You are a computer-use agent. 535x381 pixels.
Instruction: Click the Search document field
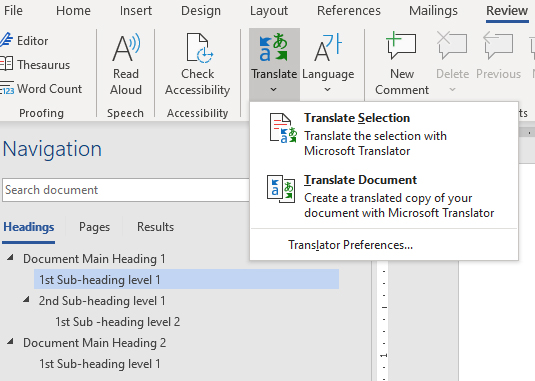click(126, 190)
